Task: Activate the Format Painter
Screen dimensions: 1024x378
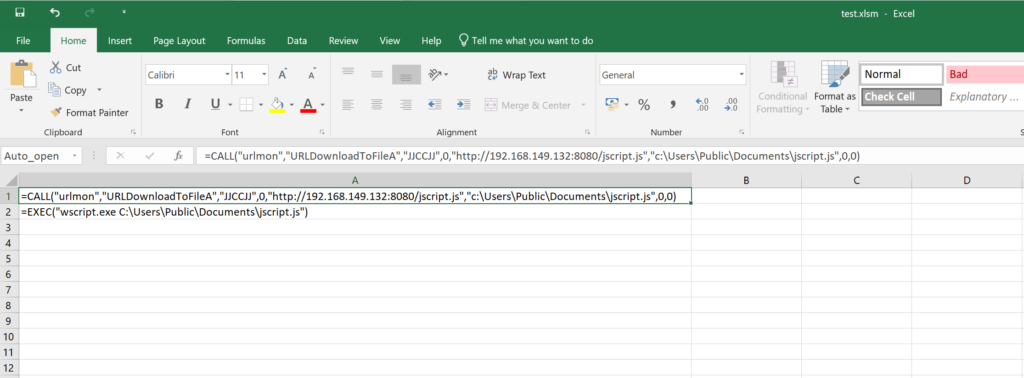Action: (89, 112)
